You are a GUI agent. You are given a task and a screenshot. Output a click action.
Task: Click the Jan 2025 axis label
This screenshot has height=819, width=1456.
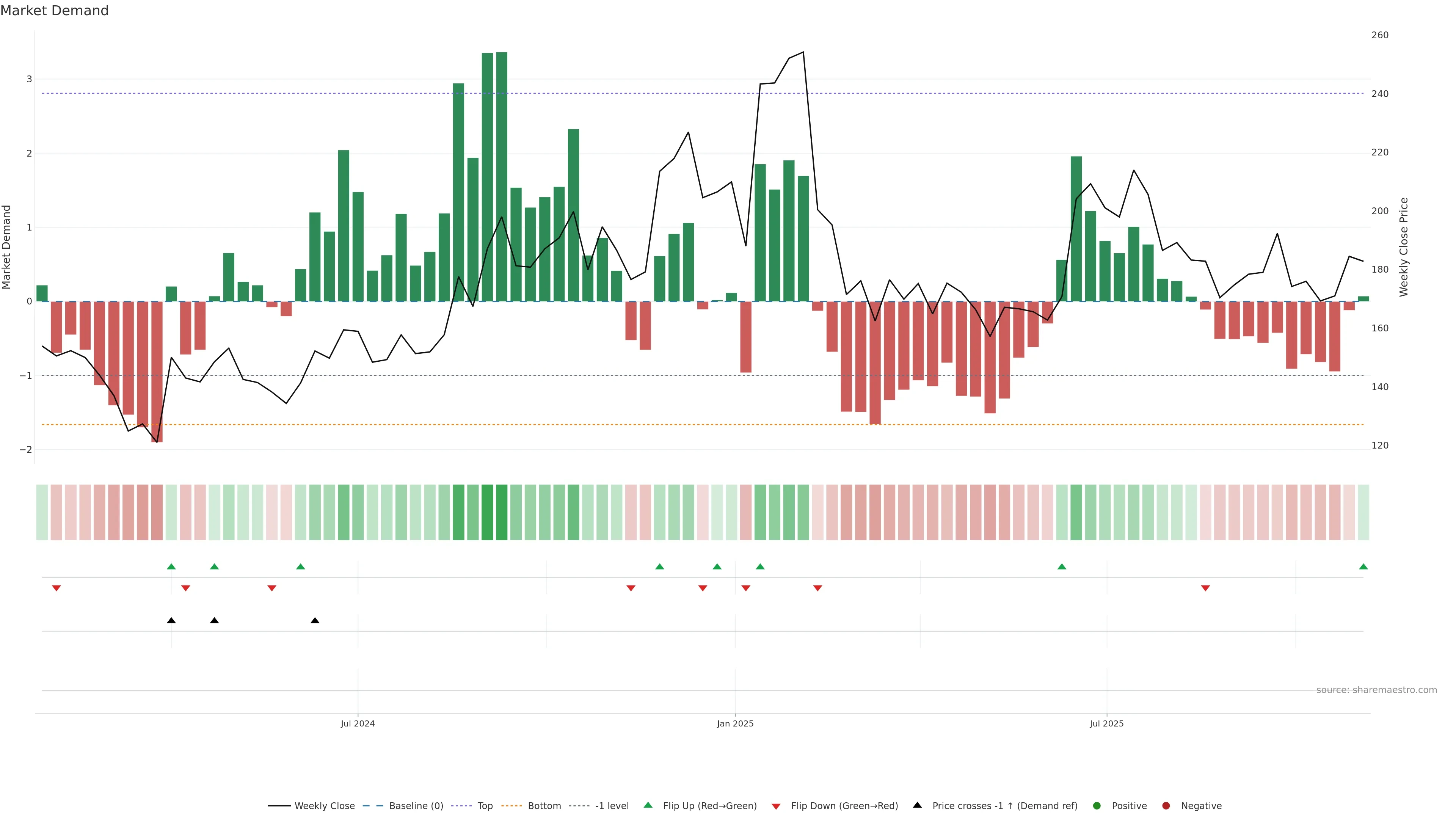(735, 723)
